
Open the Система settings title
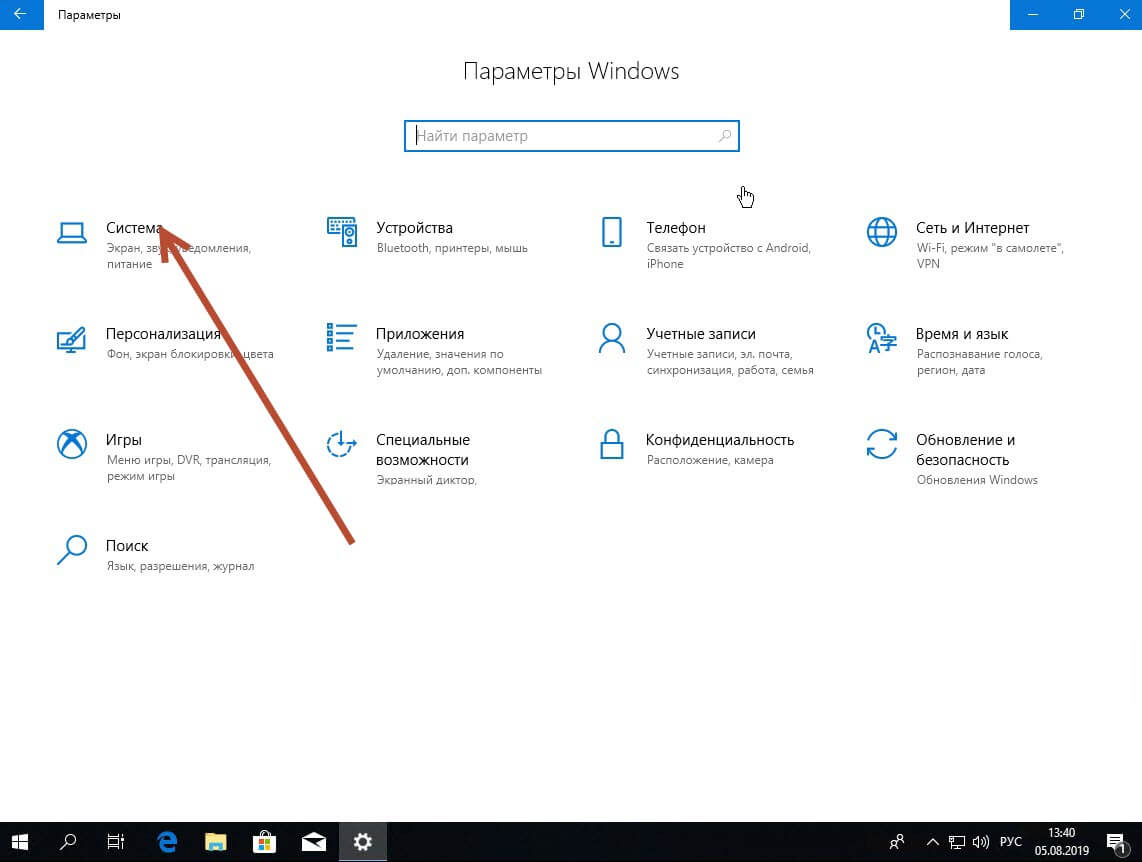(x=134, y=228)
